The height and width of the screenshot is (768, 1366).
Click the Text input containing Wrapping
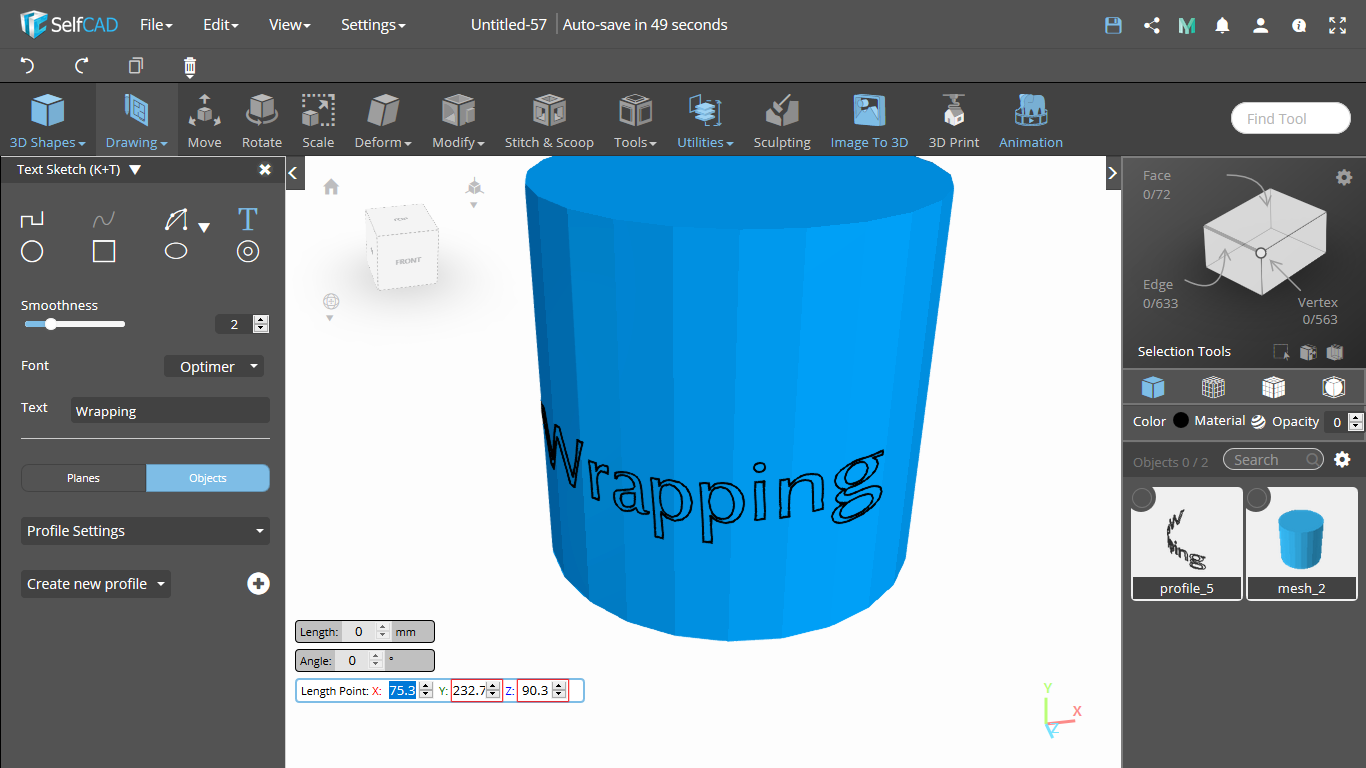click(x=171, y=411)
